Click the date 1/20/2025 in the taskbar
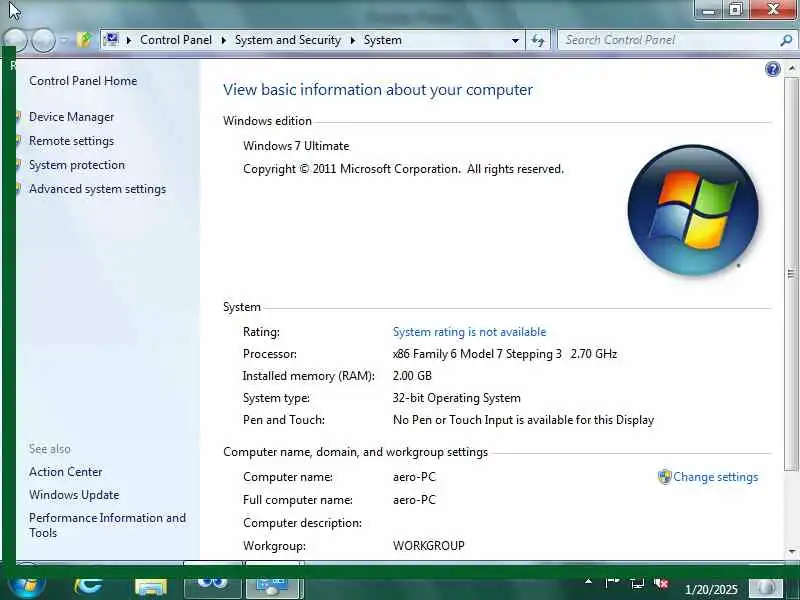The width and height of the screenshot is (800, 600). [711, 589]
